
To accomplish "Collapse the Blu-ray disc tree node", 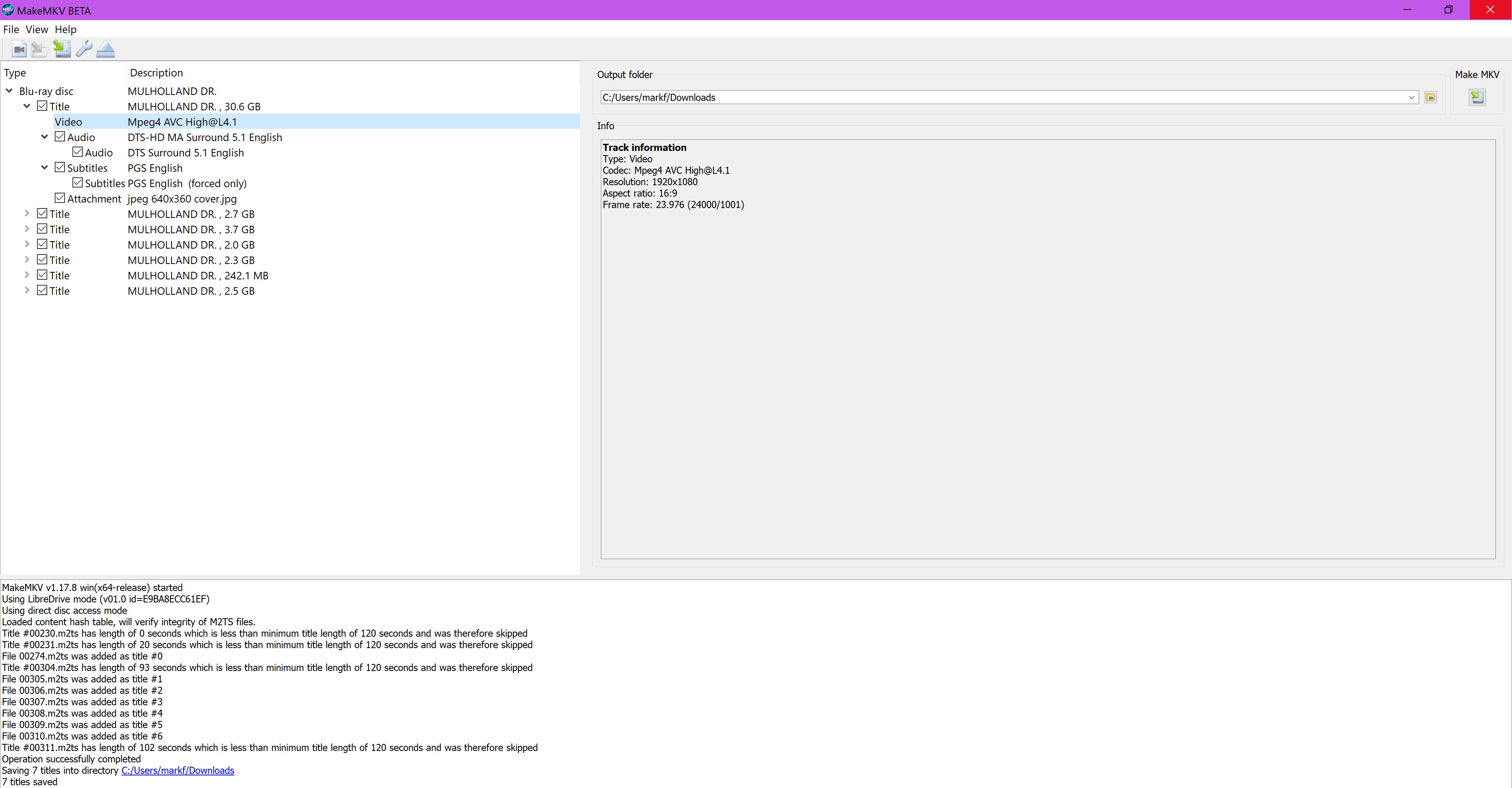I will (9, 91).
